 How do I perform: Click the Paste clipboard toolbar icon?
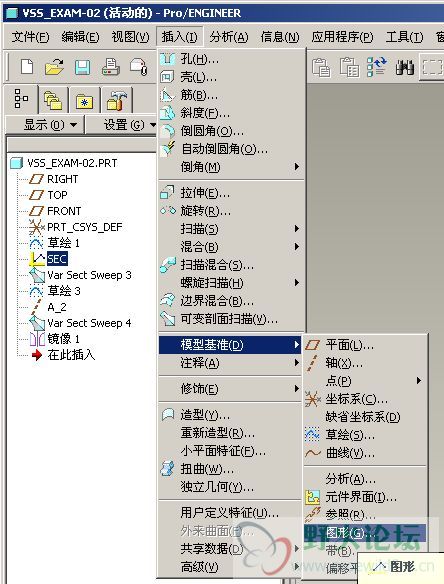point(321,67)
